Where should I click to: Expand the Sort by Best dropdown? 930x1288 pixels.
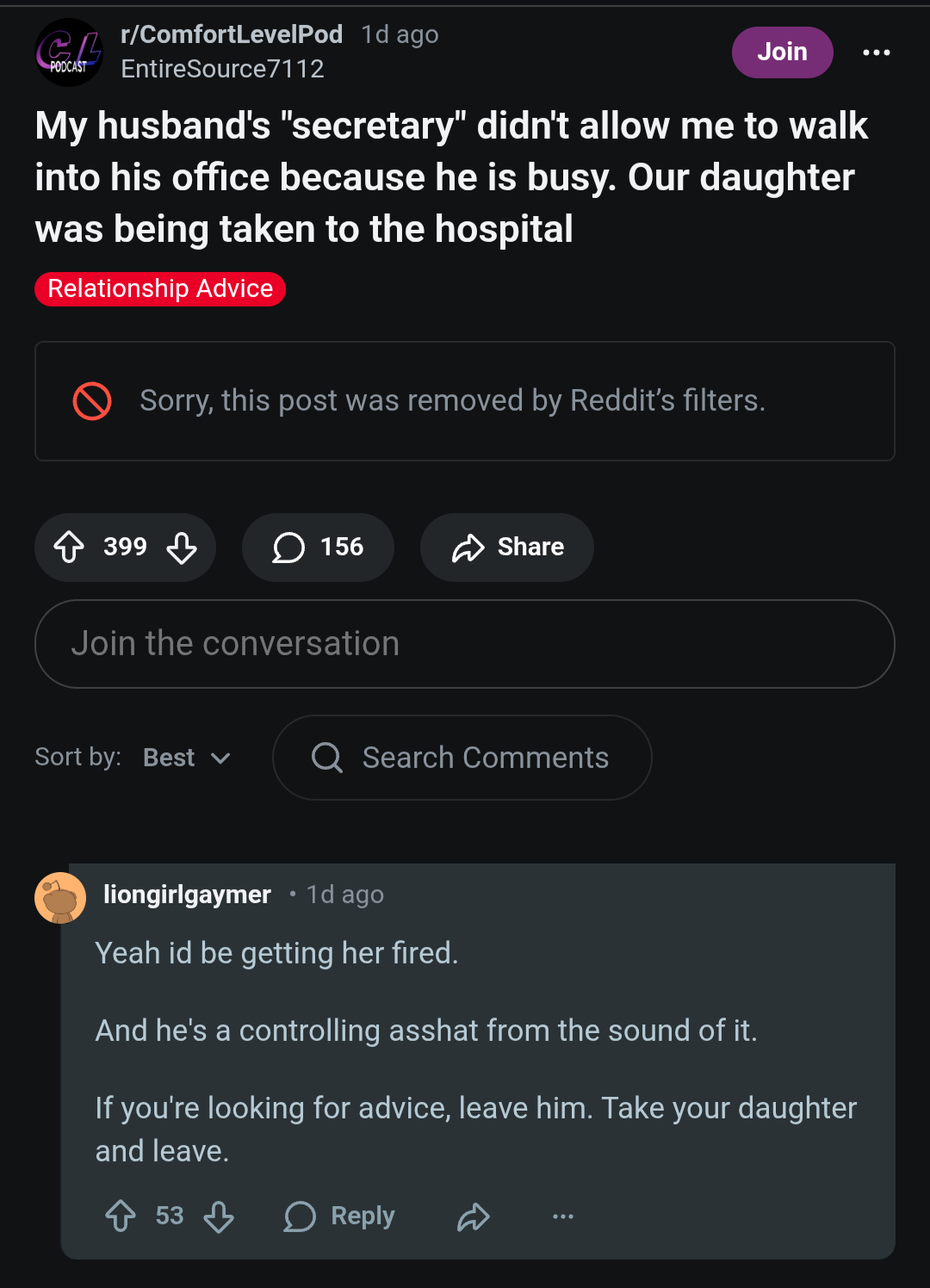click(x=187, y=758)
